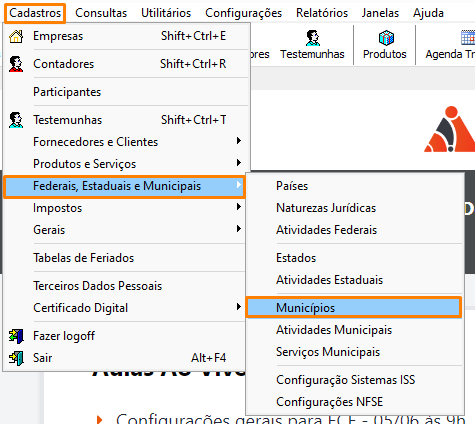Open Produtos from the toolbar

point(385,45)
